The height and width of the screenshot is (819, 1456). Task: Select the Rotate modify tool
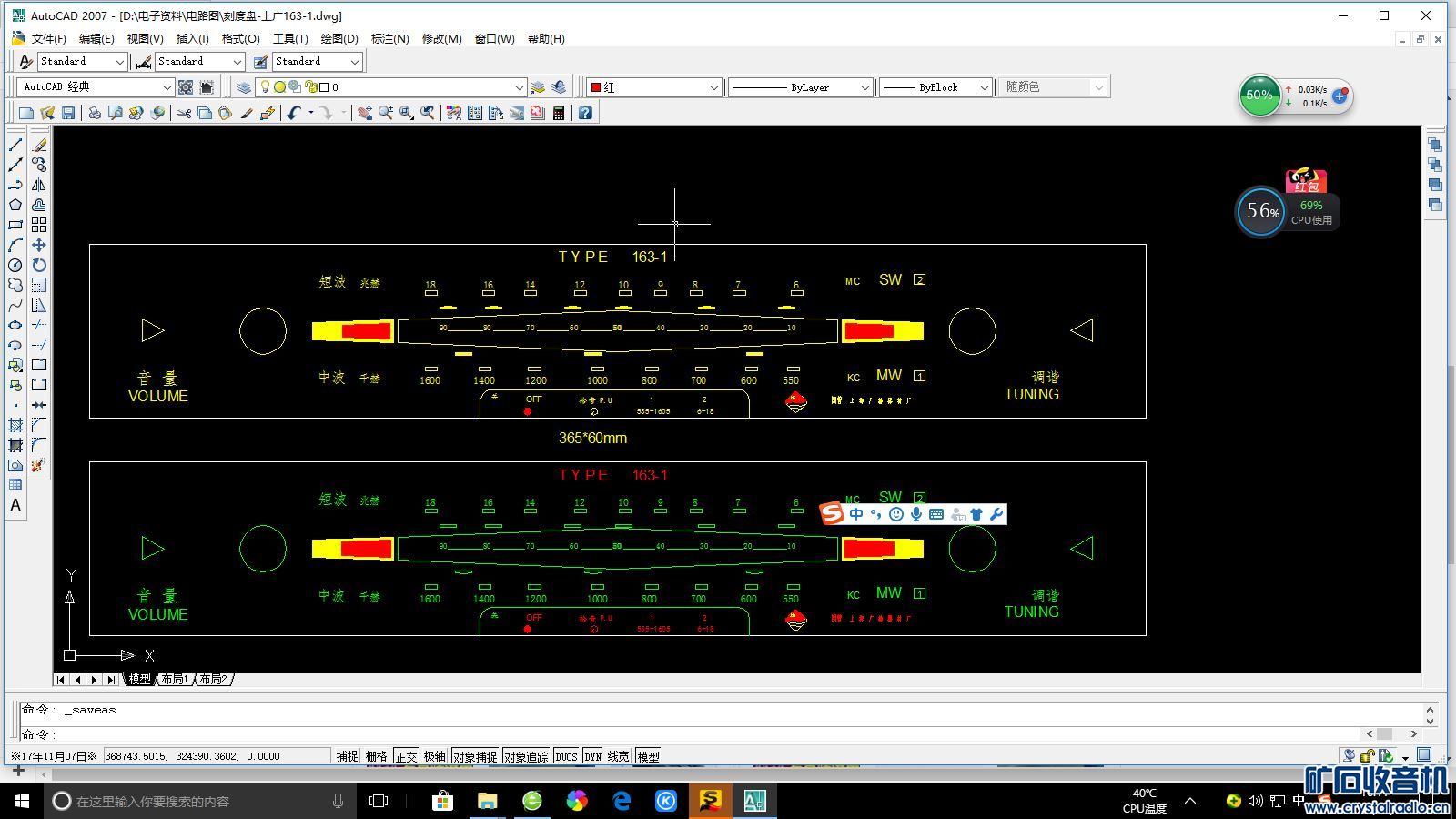tap(39, 265)
